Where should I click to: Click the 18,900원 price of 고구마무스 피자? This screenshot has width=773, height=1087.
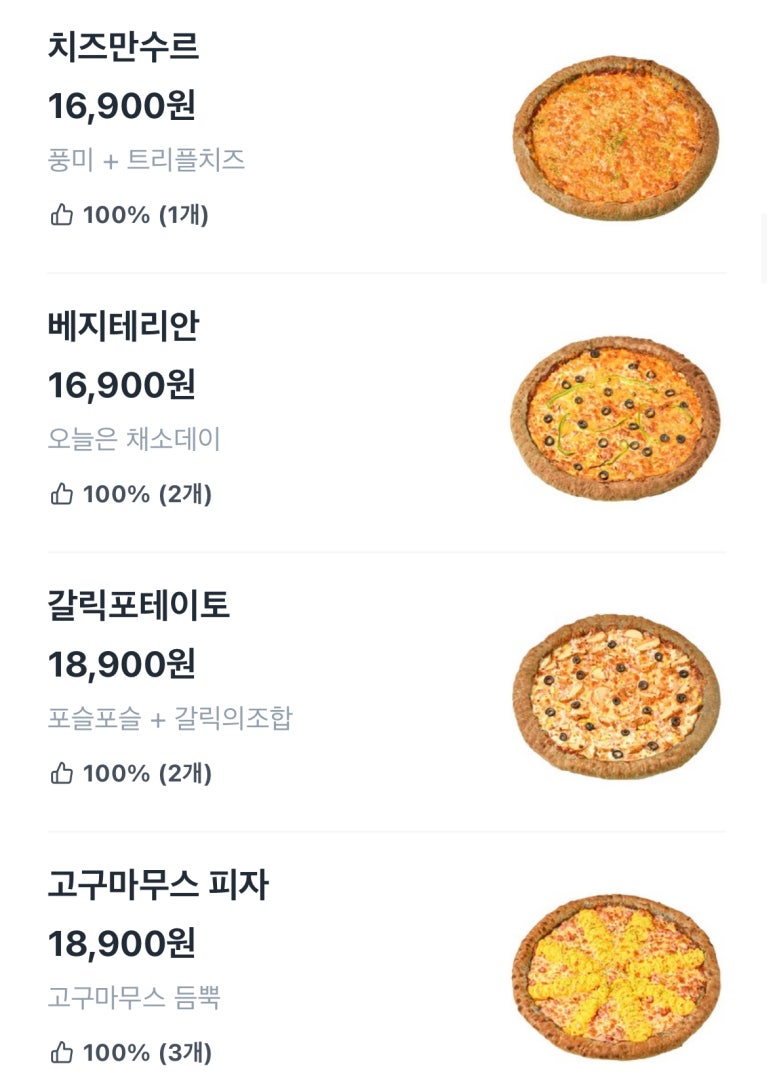pos(122,944)
